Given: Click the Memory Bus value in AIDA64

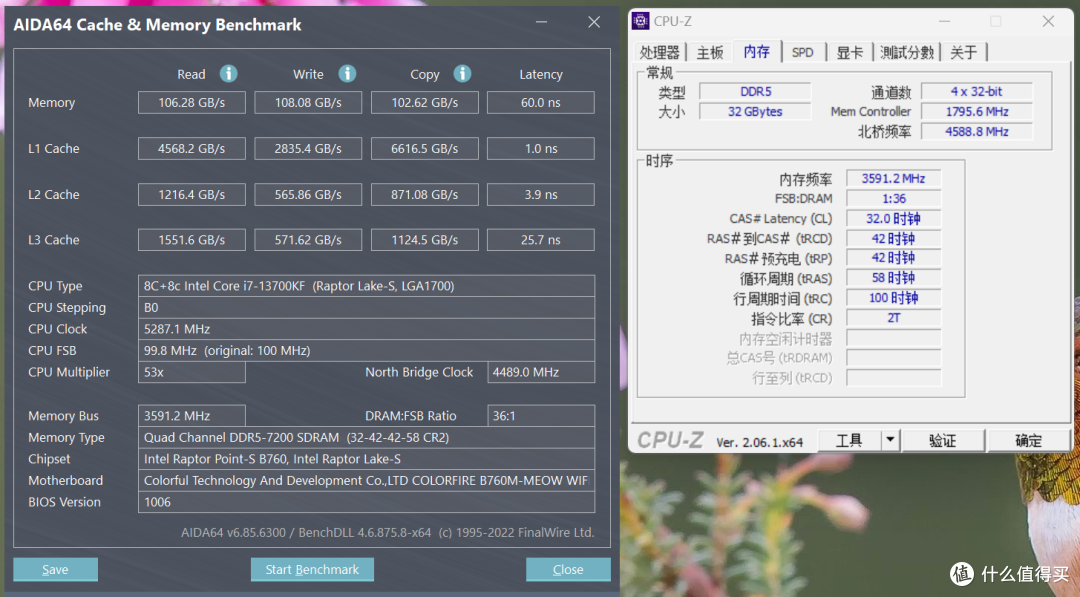Looking at the screenshot, I should pos(191,416).
